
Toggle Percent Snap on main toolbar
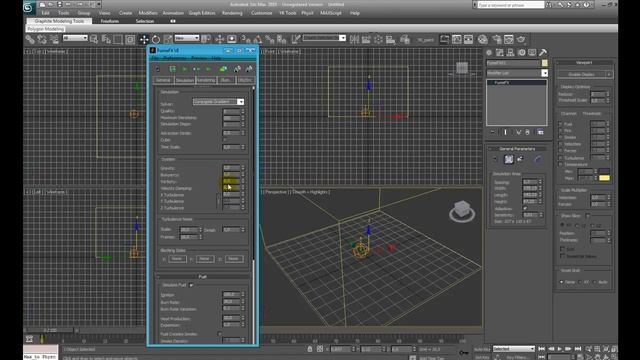click(x=269, y=39)
